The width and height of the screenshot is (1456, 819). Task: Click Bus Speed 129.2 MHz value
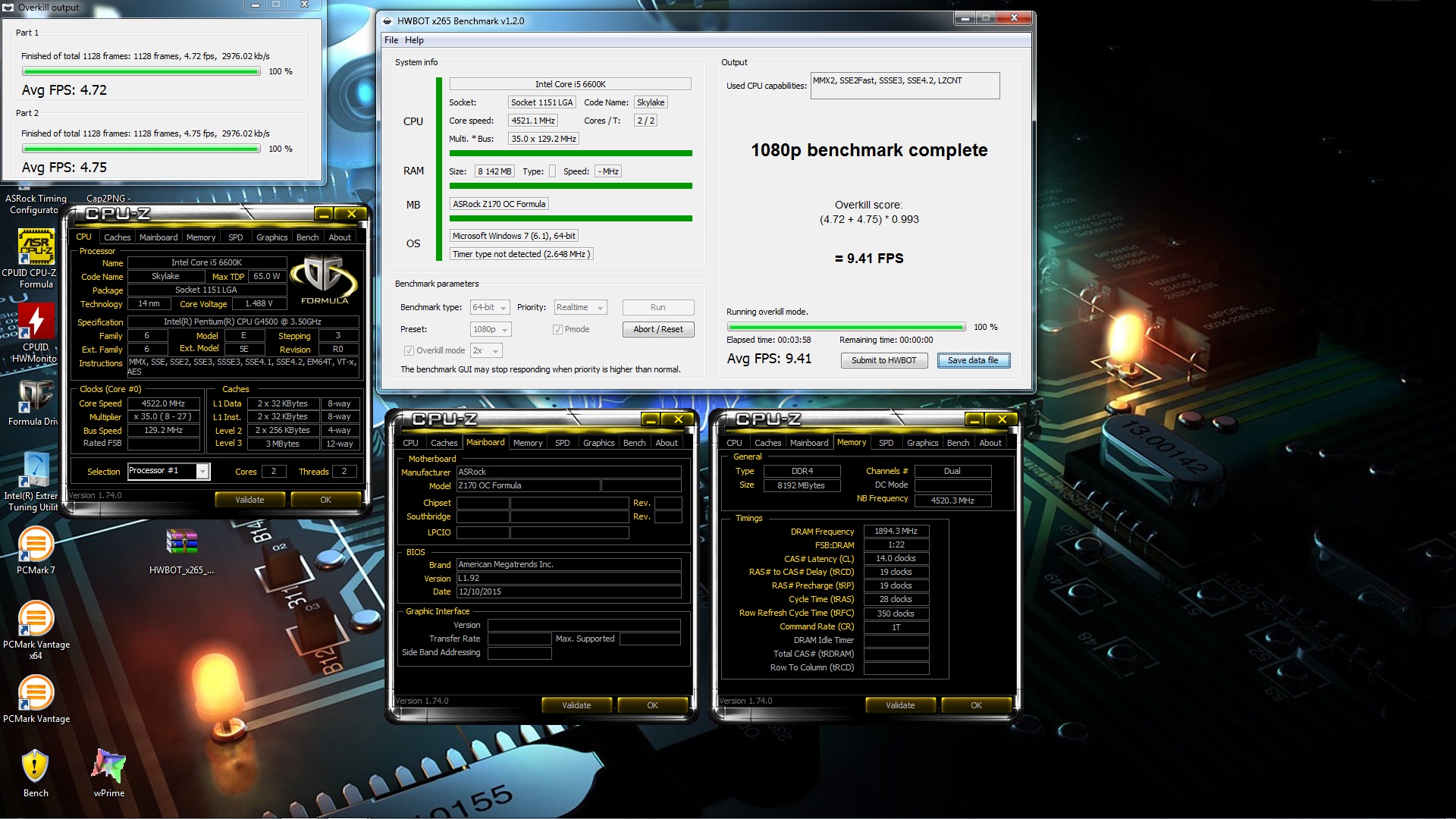pyautogui.click(x=164, y=431)
